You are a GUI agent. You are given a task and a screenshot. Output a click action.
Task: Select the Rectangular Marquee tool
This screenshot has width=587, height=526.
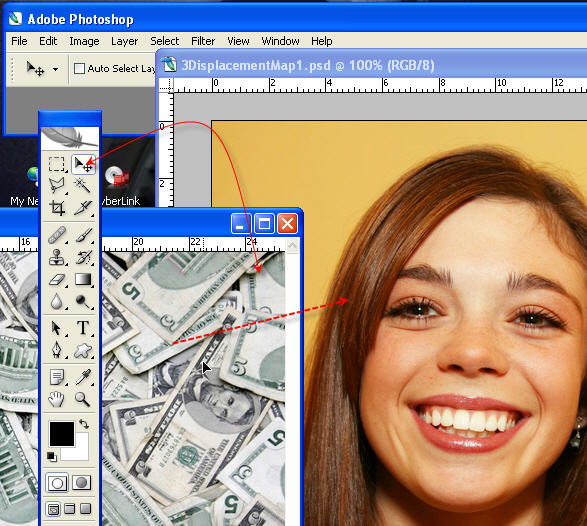[57, 164]
